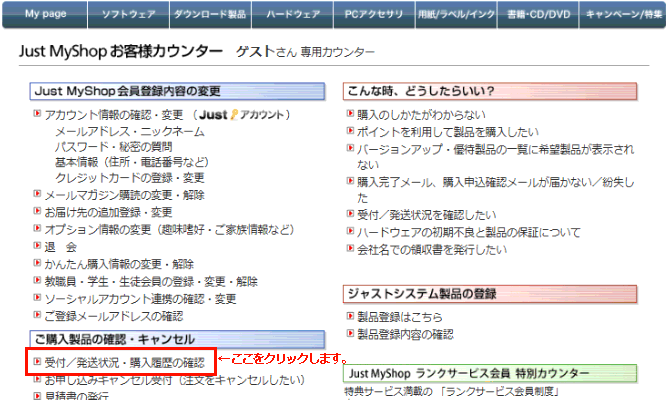
Task: Open the My page tab
Action: [x=45, y=14]
